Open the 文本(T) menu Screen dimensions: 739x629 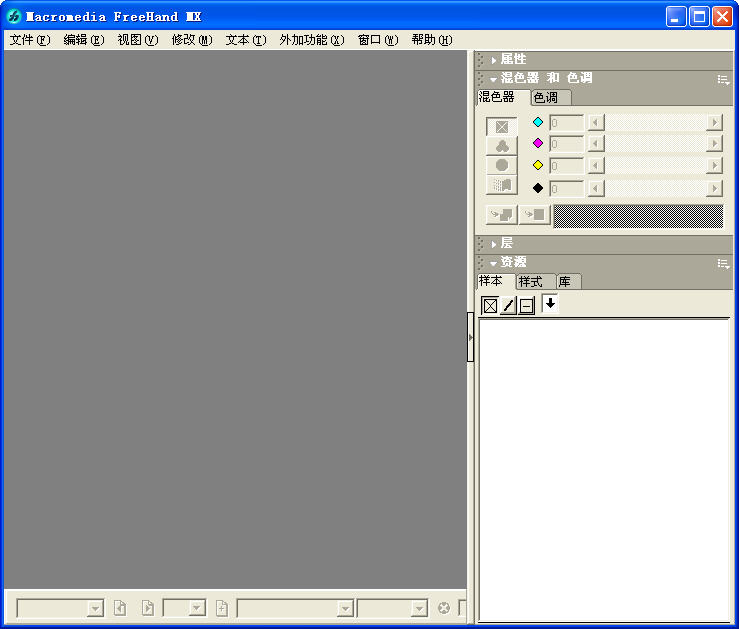click(x=246, y=40)
